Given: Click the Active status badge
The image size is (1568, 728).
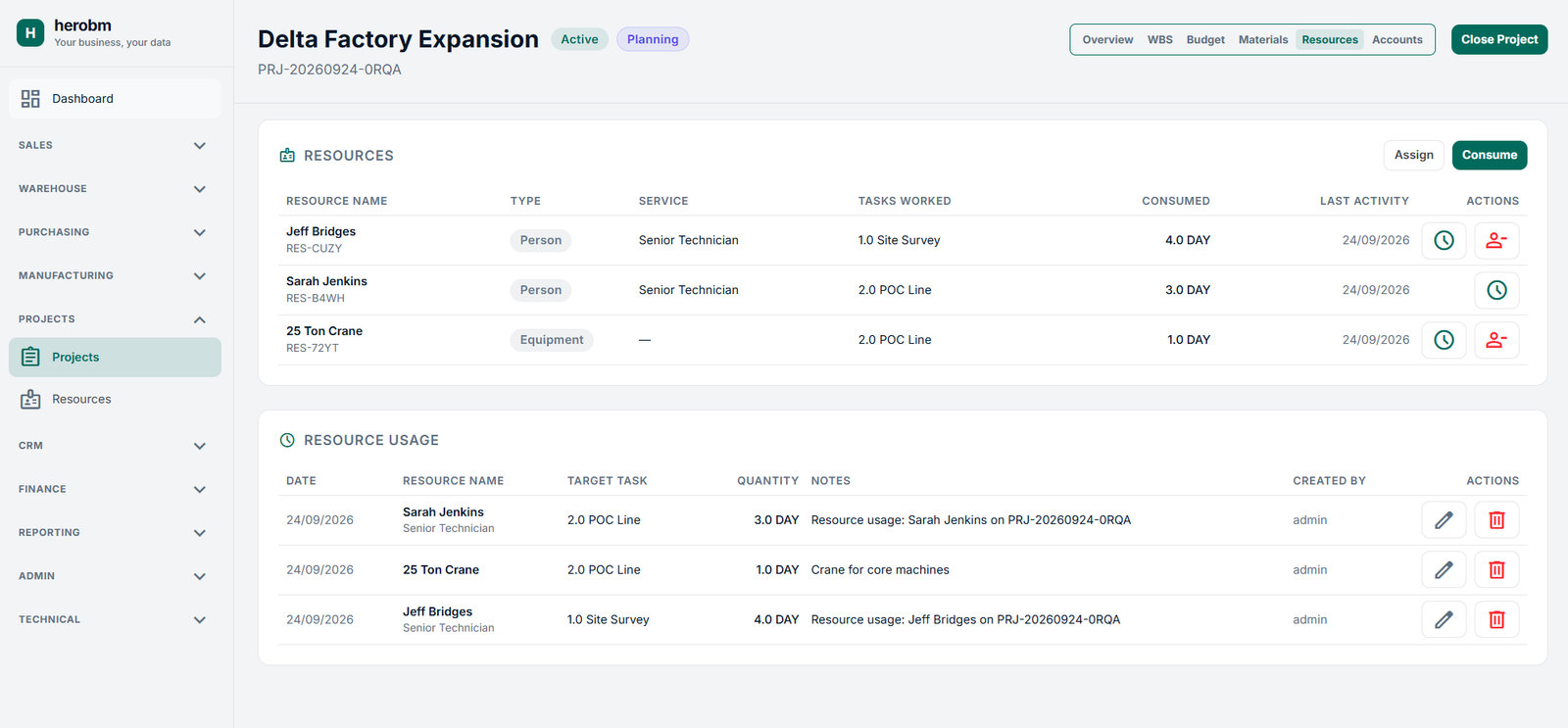Looking at the screenshot, I should tap(579, 39).
